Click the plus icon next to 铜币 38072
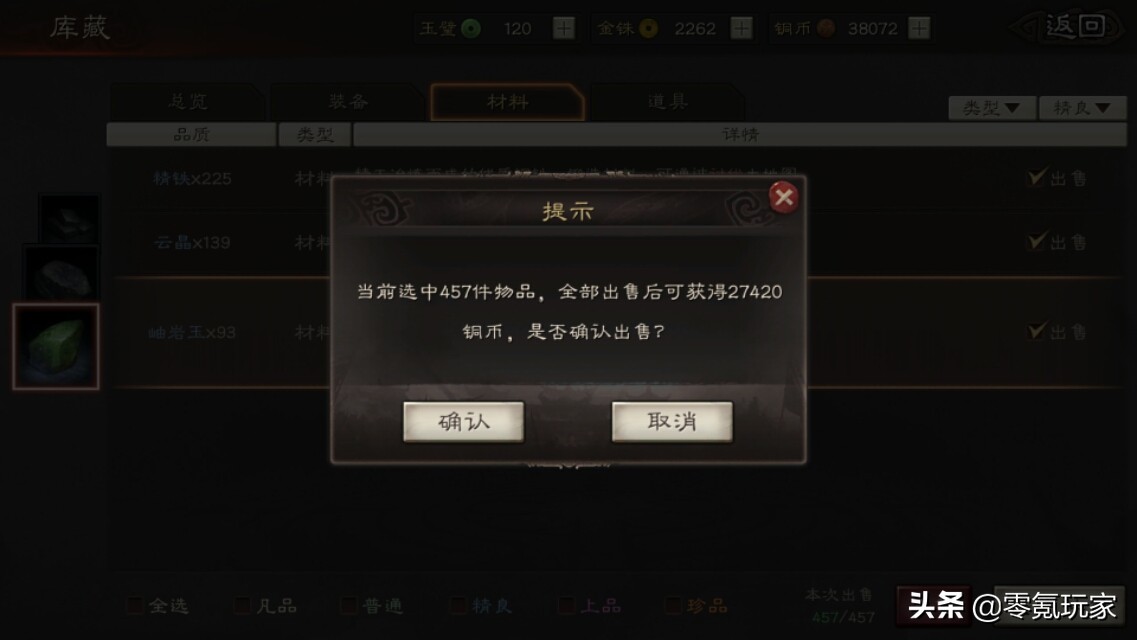Viewport: 1137px width, 640px height. click(919, 28)
